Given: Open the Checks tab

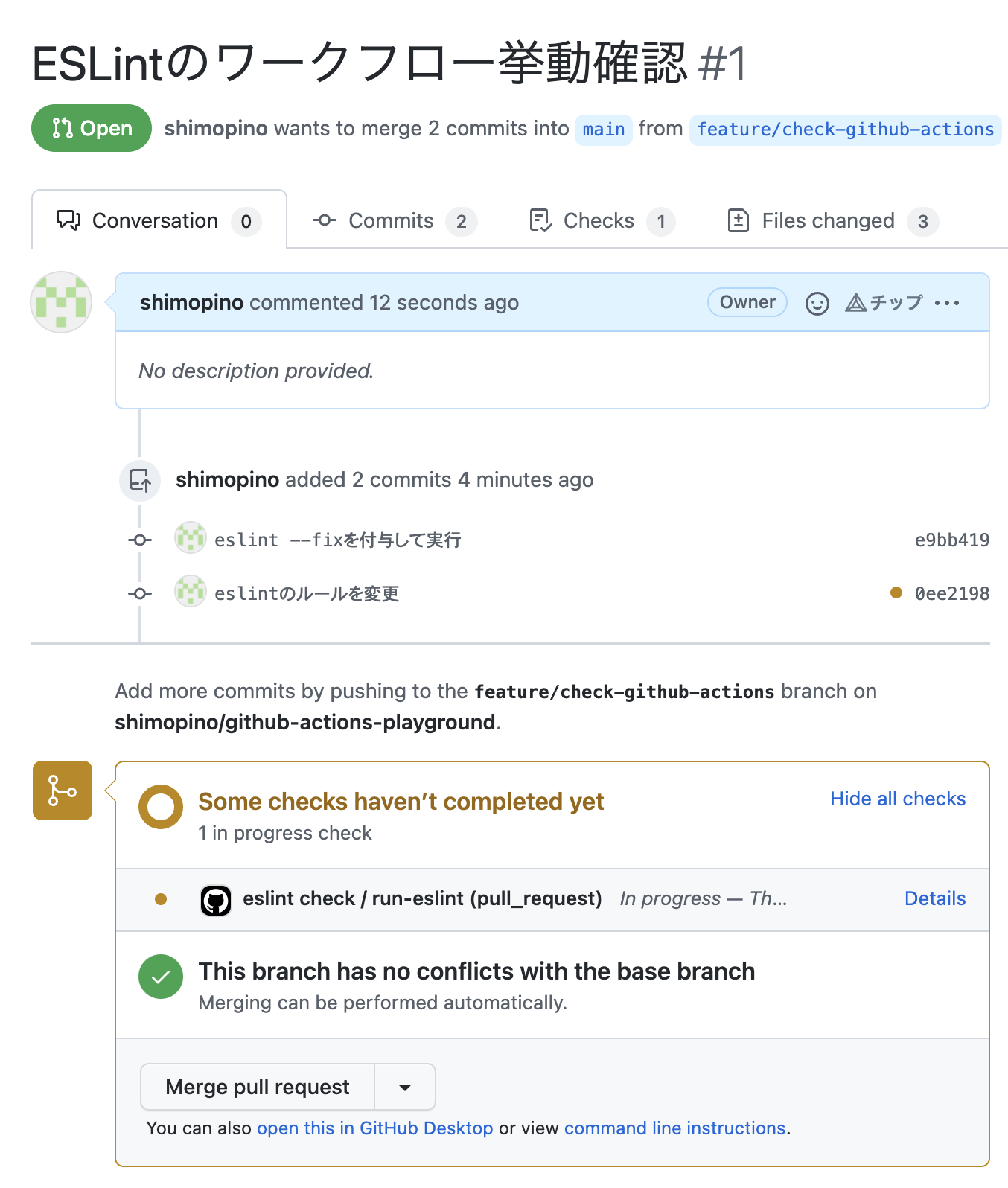Looking at the screenshot, I should pyautogui.click(x=602, y=221).
